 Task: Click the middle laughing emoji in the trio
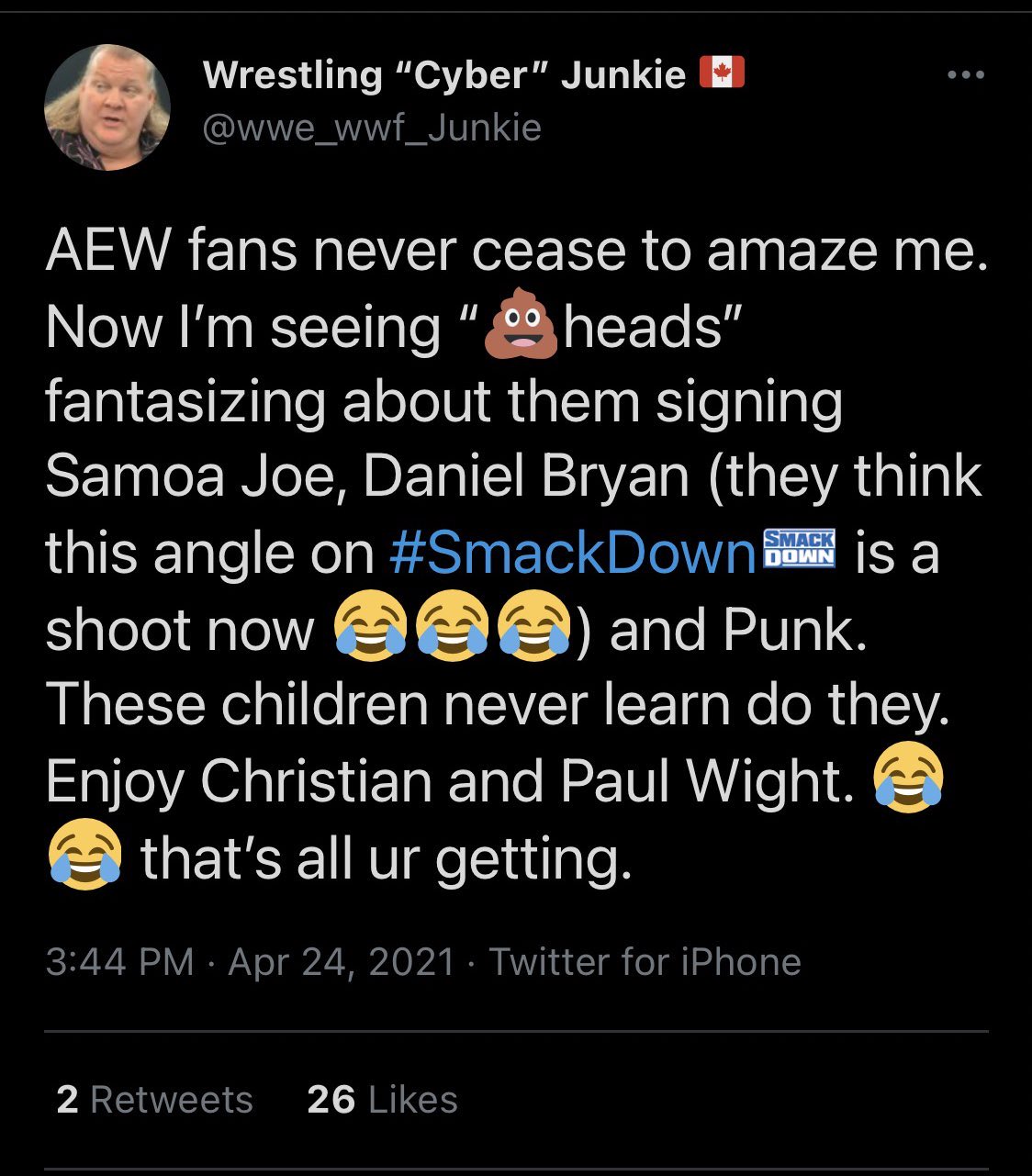click(453, 629)
